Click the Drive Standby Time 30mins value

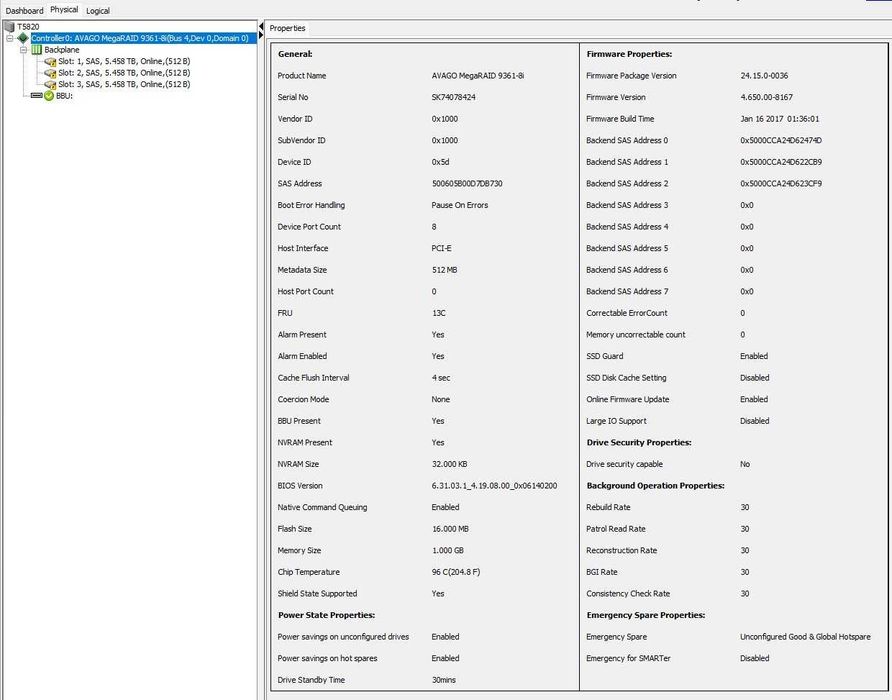(444, 680)
